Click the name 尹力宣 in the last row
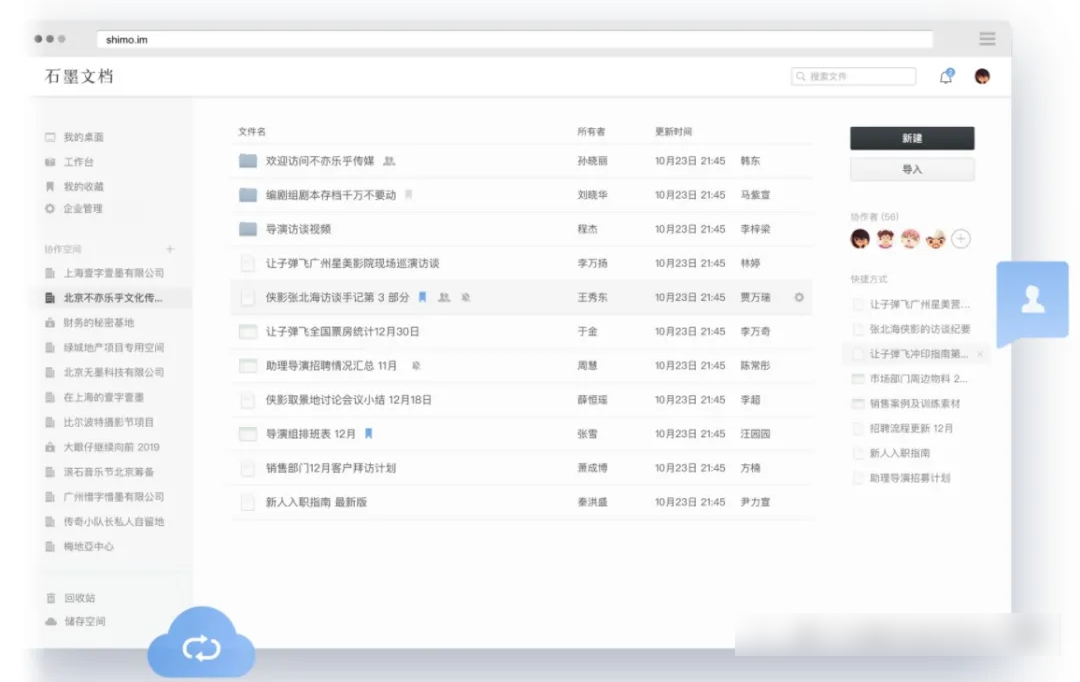 [756, 502]
